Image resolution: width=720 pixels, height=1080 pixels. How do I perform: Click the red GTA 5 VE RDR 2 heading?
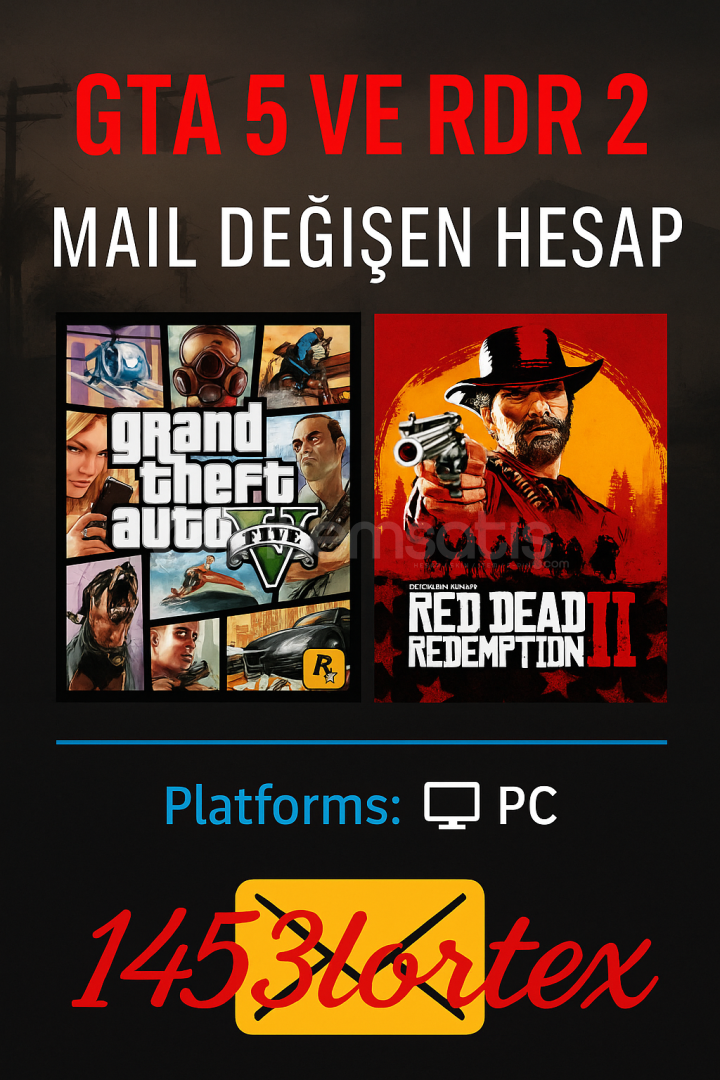(x=361, y=116)
